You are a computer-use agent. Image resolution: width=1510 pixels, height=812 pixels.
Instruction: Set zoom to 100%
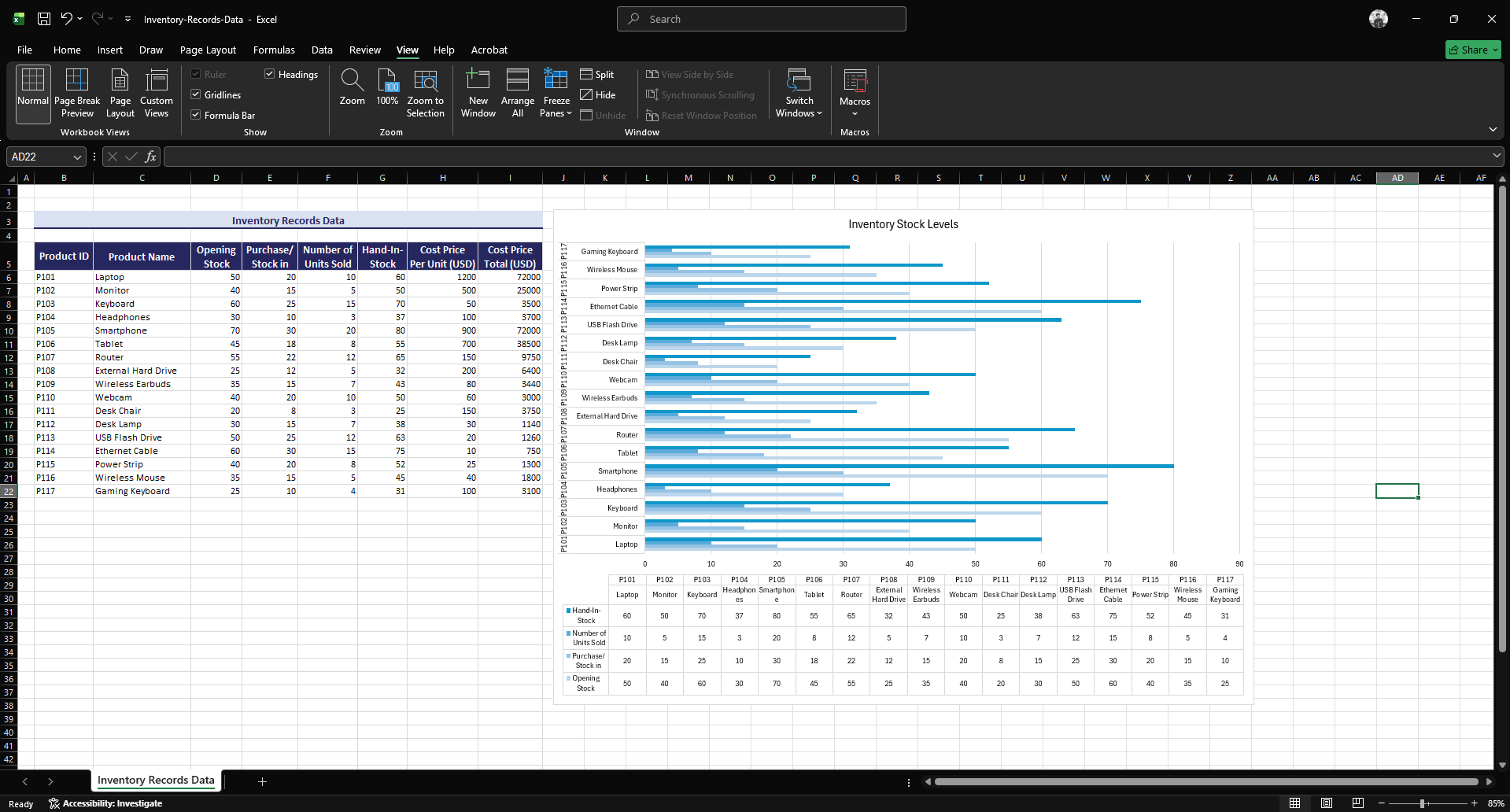point(387,87)
